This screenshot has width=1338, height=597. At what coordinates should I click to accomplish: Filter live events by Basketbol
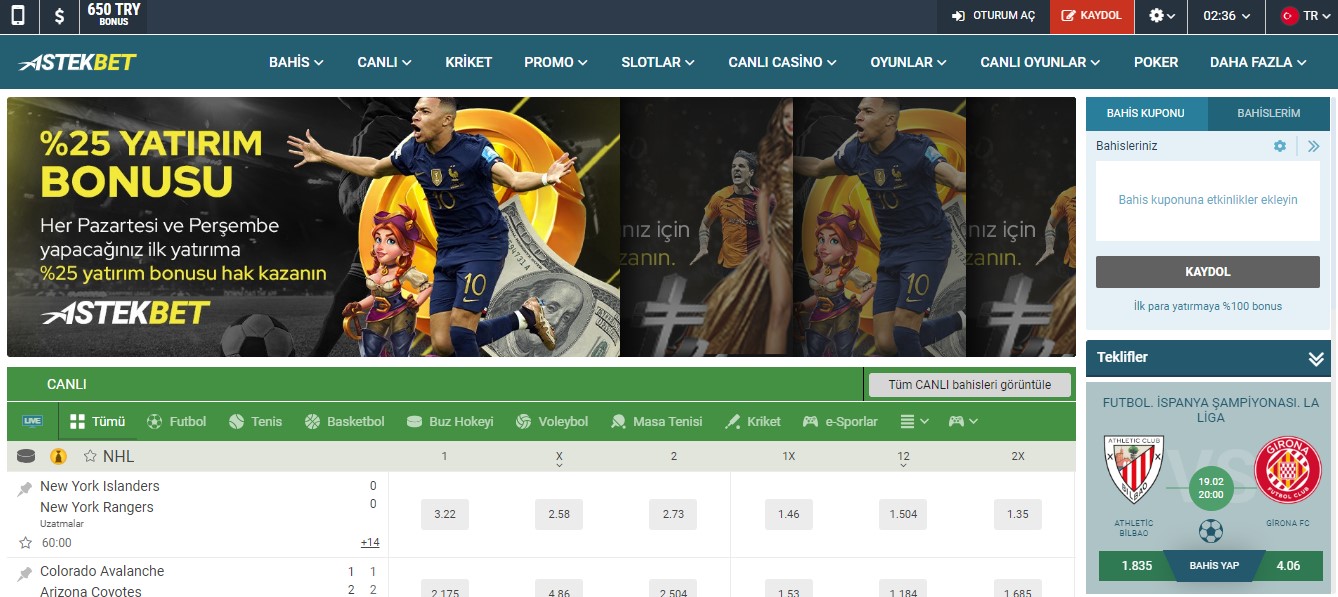pyautogui.click(x=344, y=421)
